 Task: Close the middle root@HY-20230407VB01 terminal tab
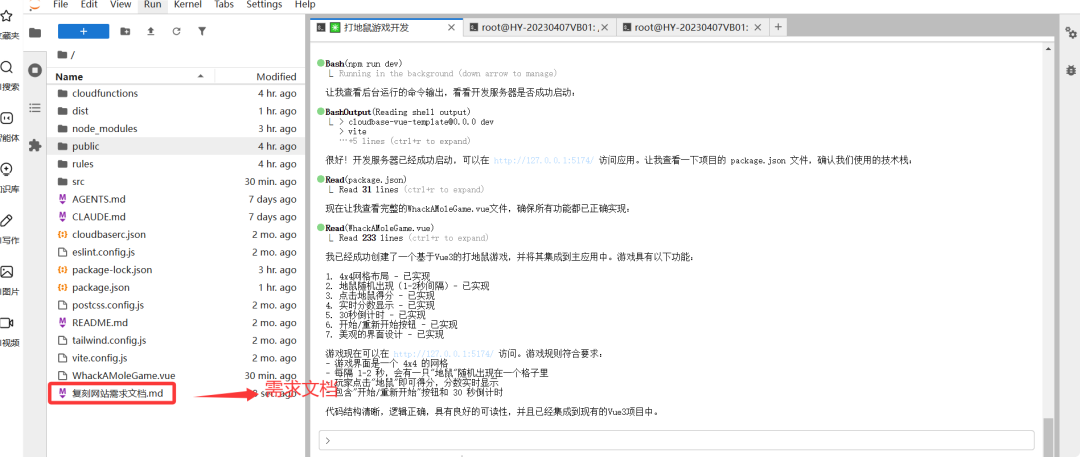(x=604, y=28)
